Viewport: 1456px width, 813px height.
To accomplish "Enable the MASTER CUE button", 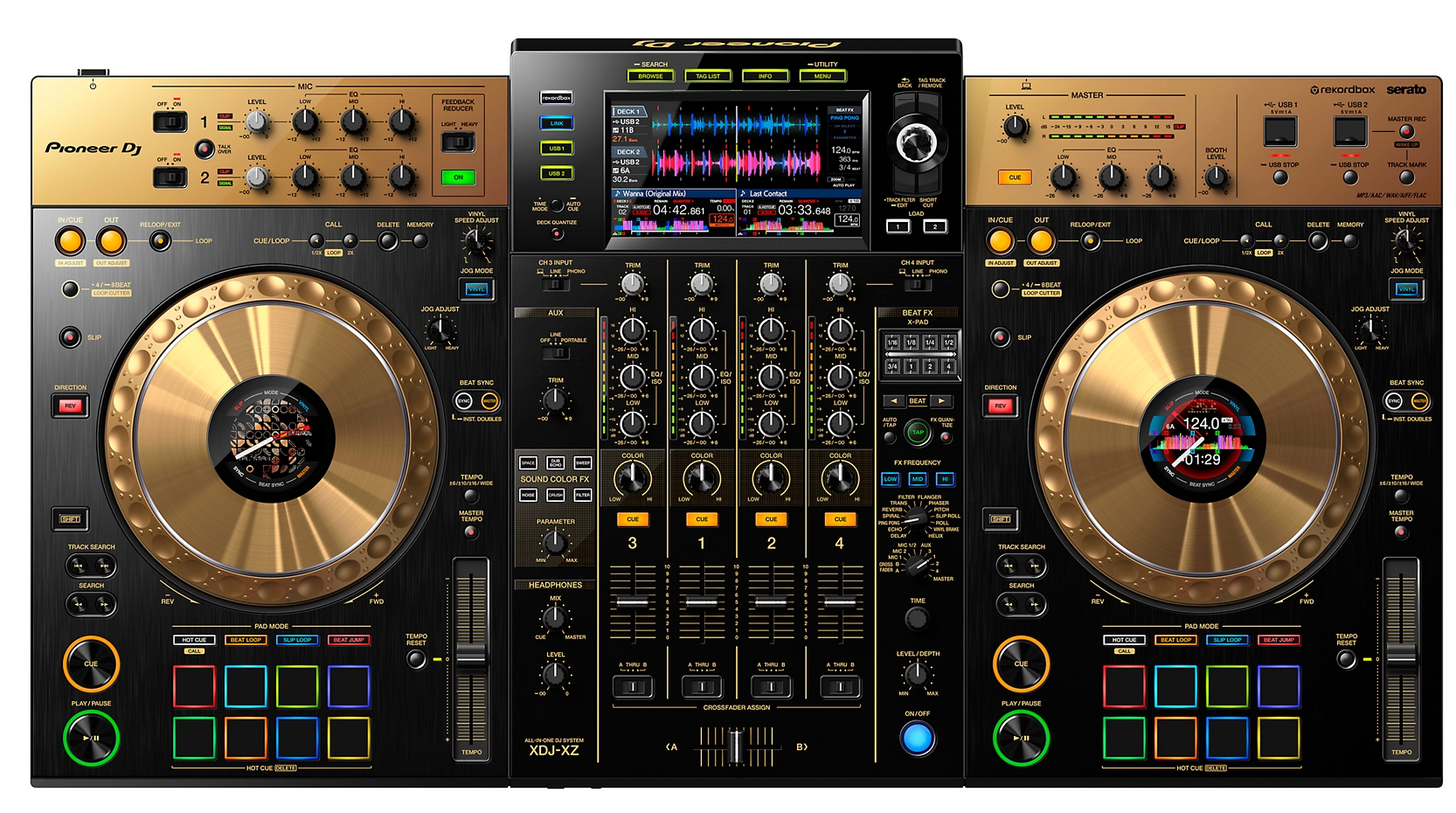I will 1015,177.
